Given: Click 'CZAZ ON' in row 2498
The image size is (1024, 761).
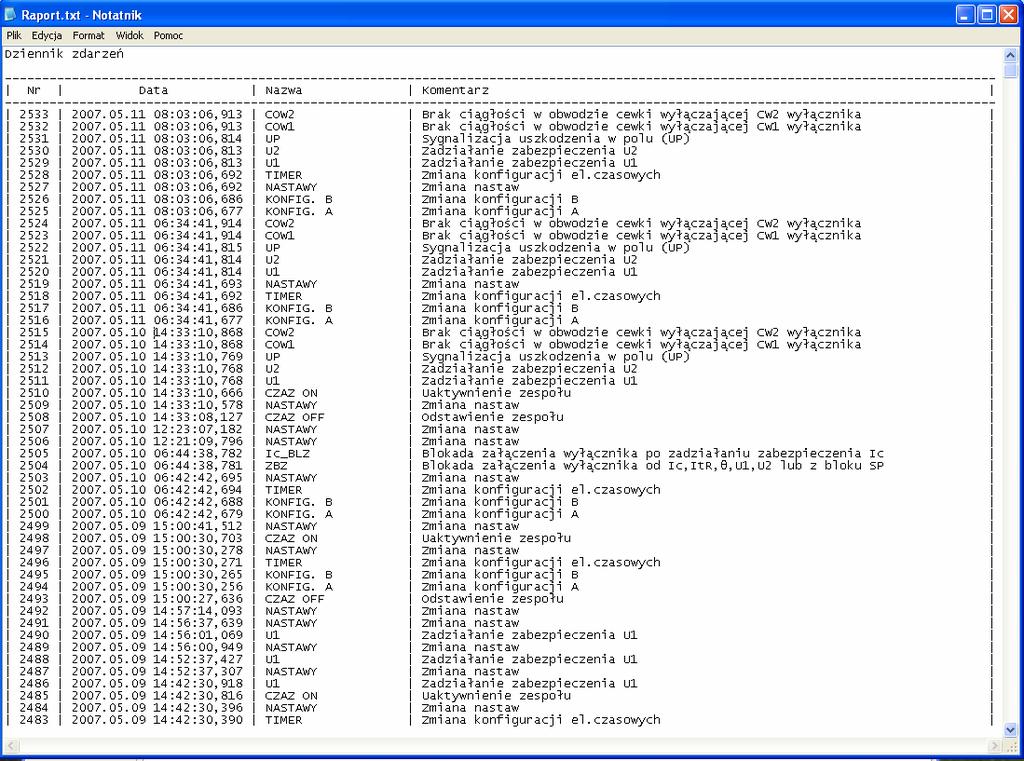Looking at the screenshot, I should pyautogui.click(x=291, y=538).
